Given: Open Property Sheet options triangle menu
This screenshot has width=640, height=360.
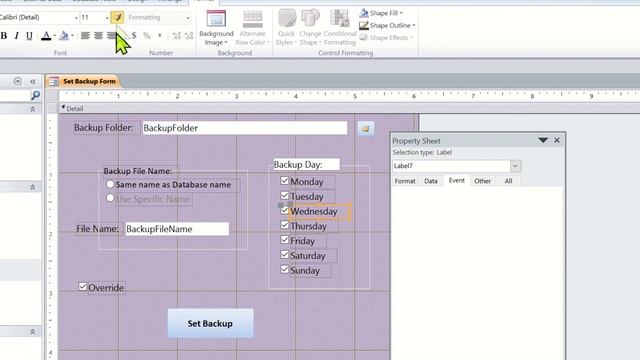Looking at the screenshot, I should point(543,140).
